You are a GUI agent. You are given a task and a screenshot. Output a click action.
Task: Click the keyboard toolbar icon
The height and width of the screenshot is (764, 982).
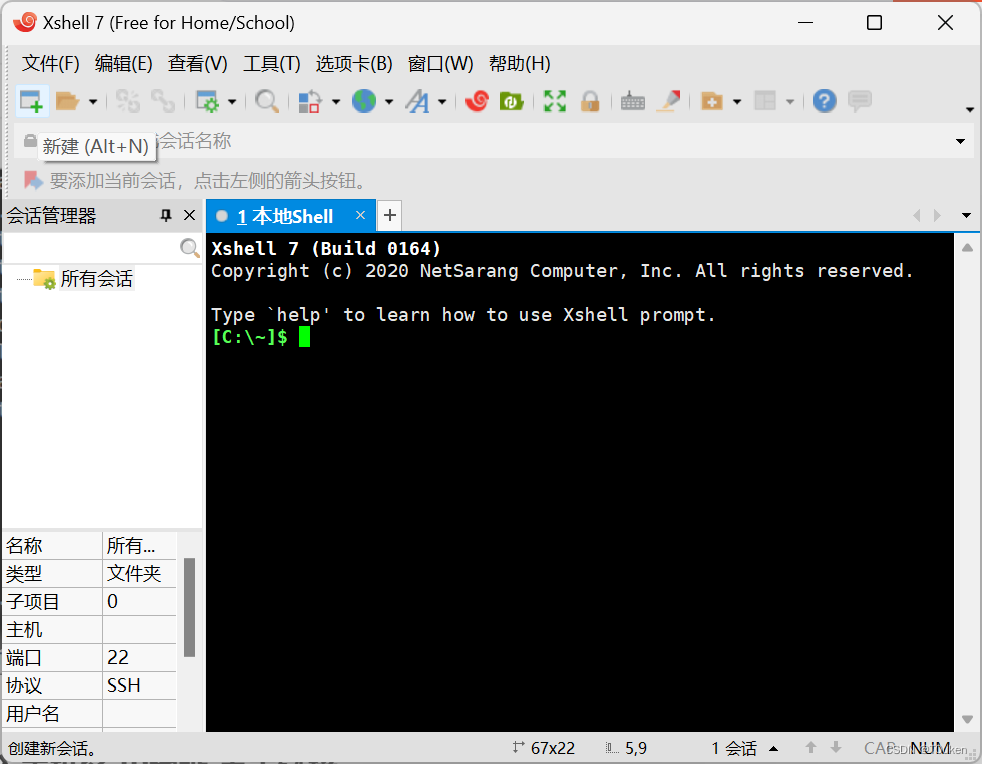tap(633, 101)
